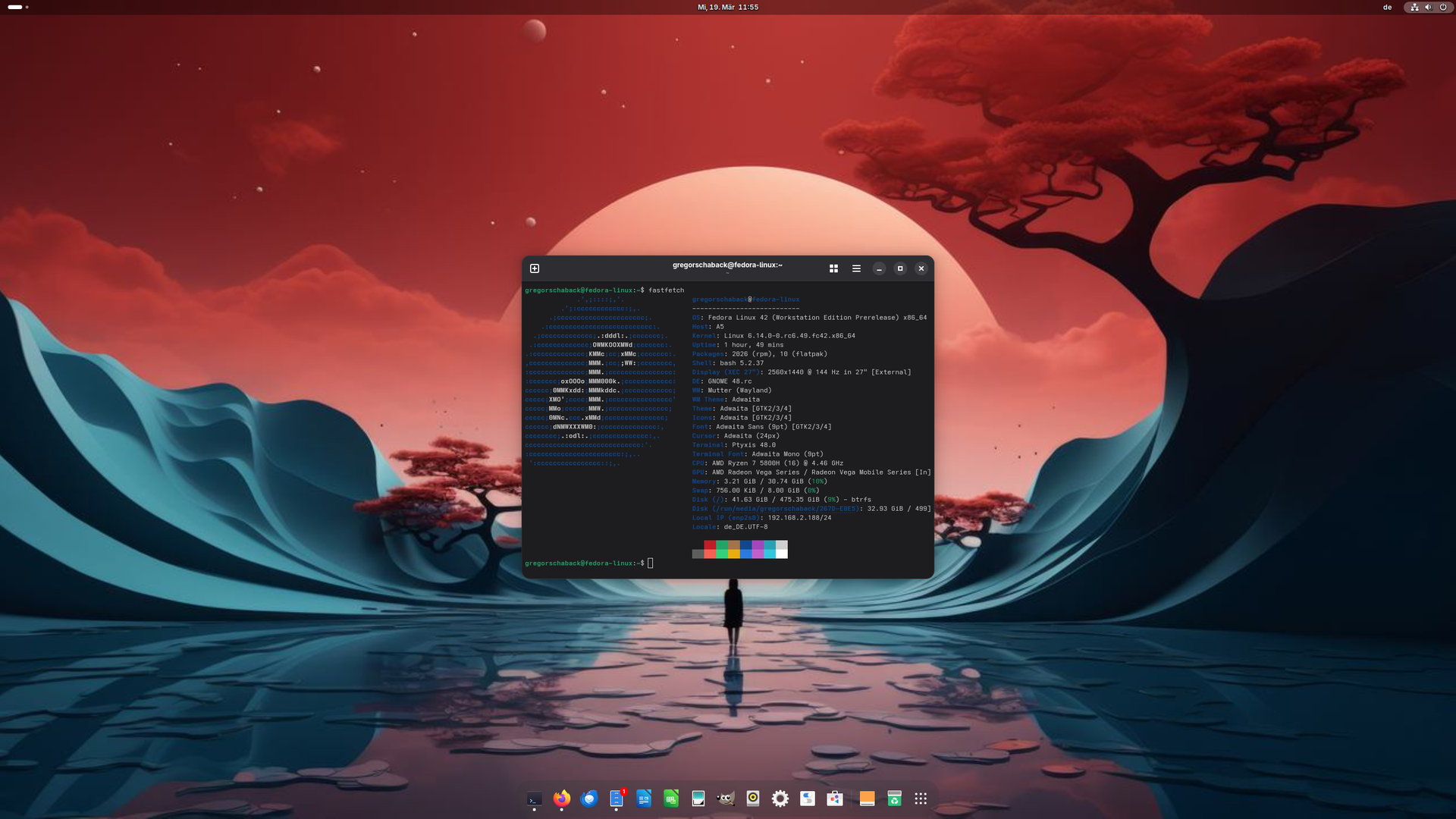Open Thunderbird mail in dock
The height and width of the screenshot is (819, 1456).
(x=589, y=799)
